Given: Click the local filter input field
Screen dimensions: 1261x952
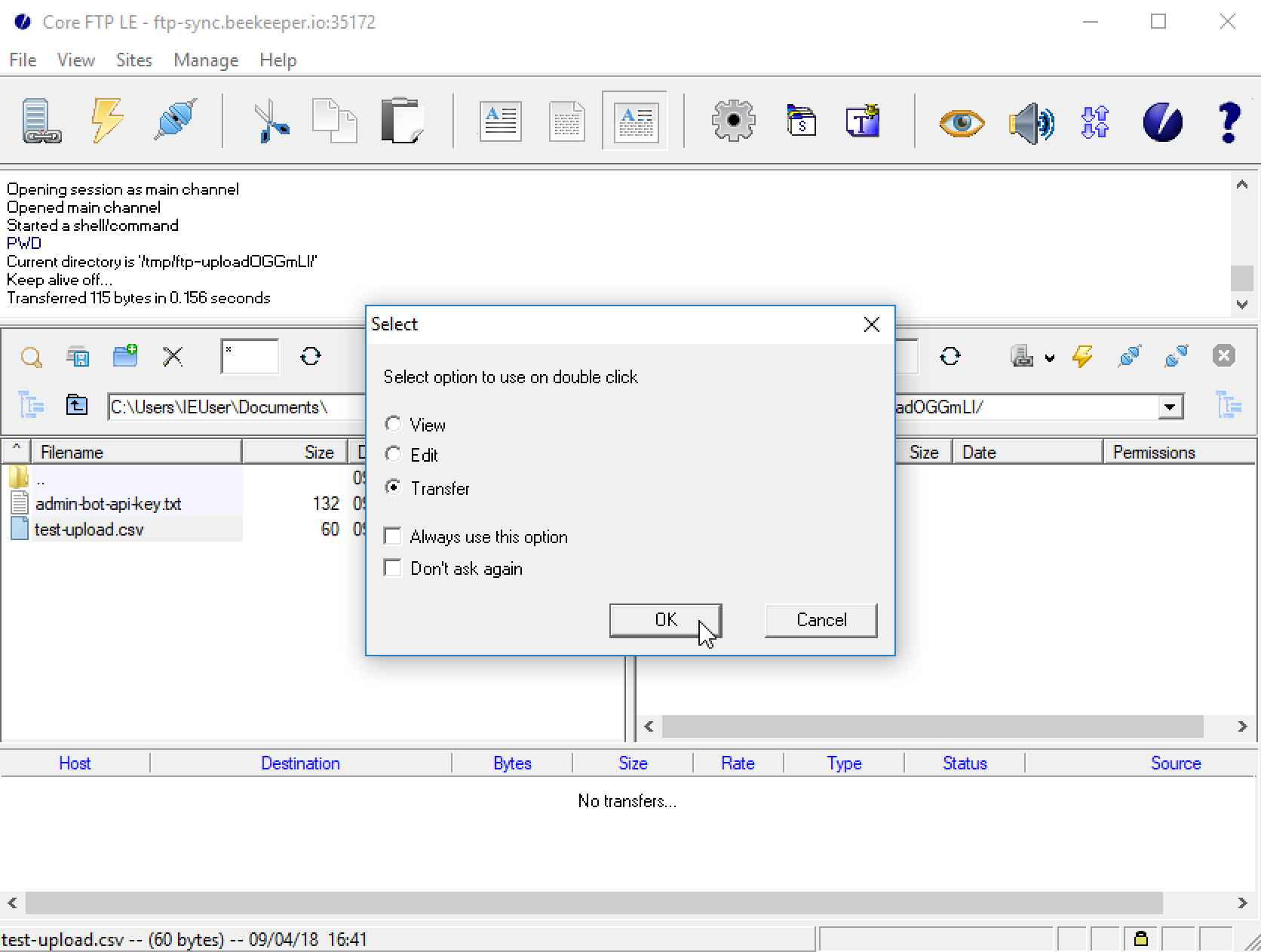Looking at the screenshot, I should pos(250,356).
